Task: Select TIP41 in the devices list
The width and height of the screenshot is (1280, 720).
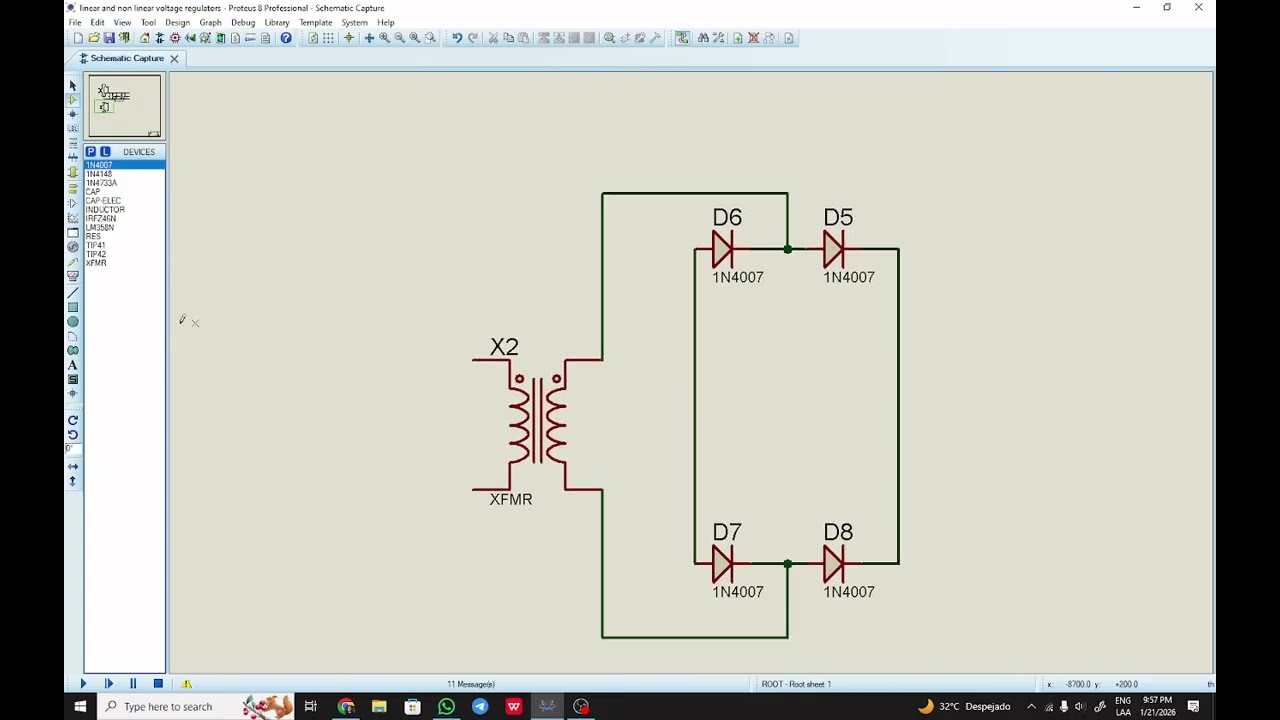Action: (x=125, y=245)
